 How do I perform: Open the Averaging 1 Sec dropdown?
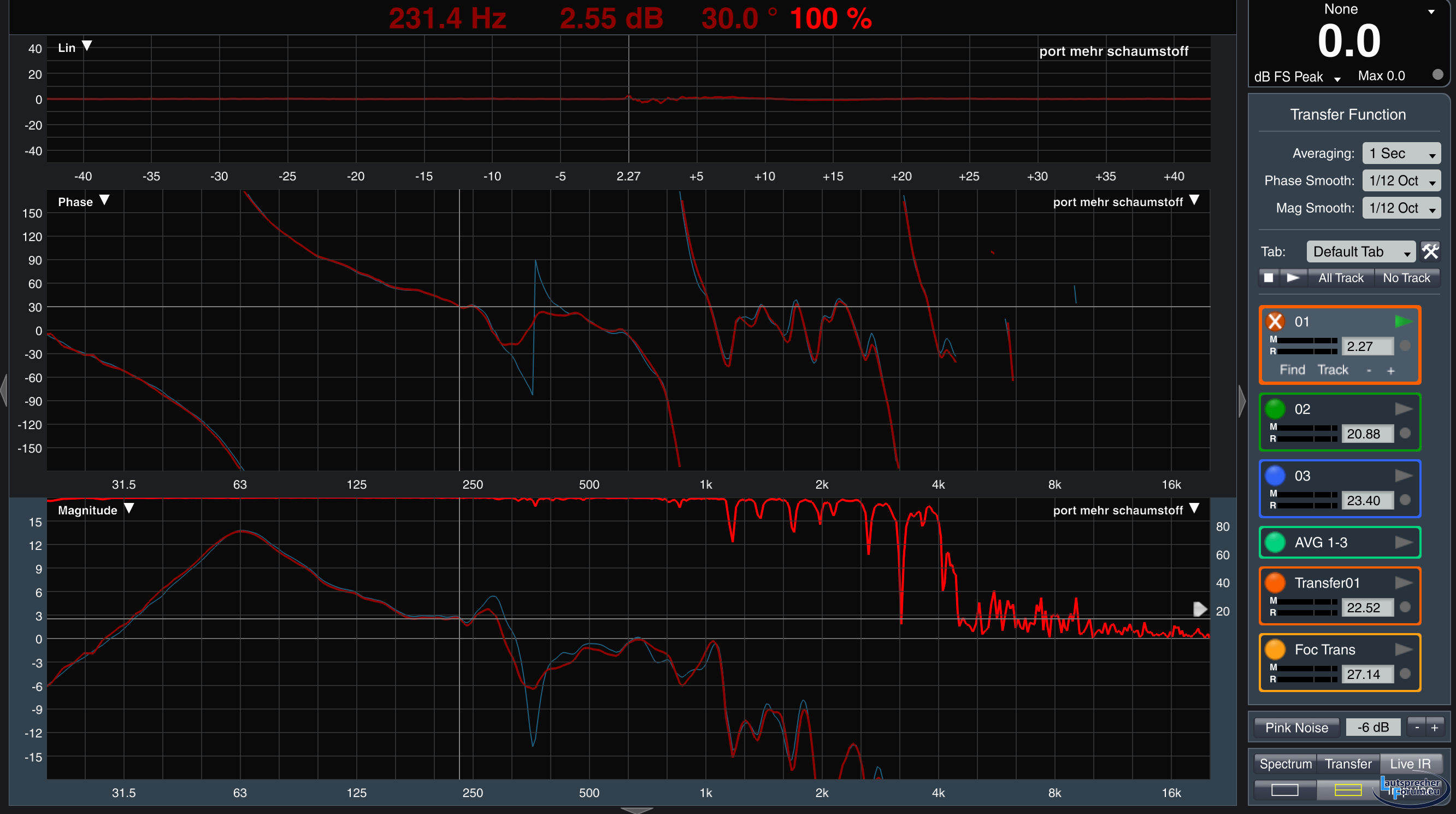click(1401, 153)
